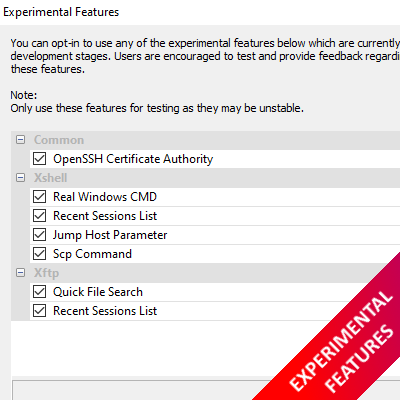Image resolution: width=400 pixels, height=400 pixels.
Task: Select the Common category header
Action: (59, 140)
